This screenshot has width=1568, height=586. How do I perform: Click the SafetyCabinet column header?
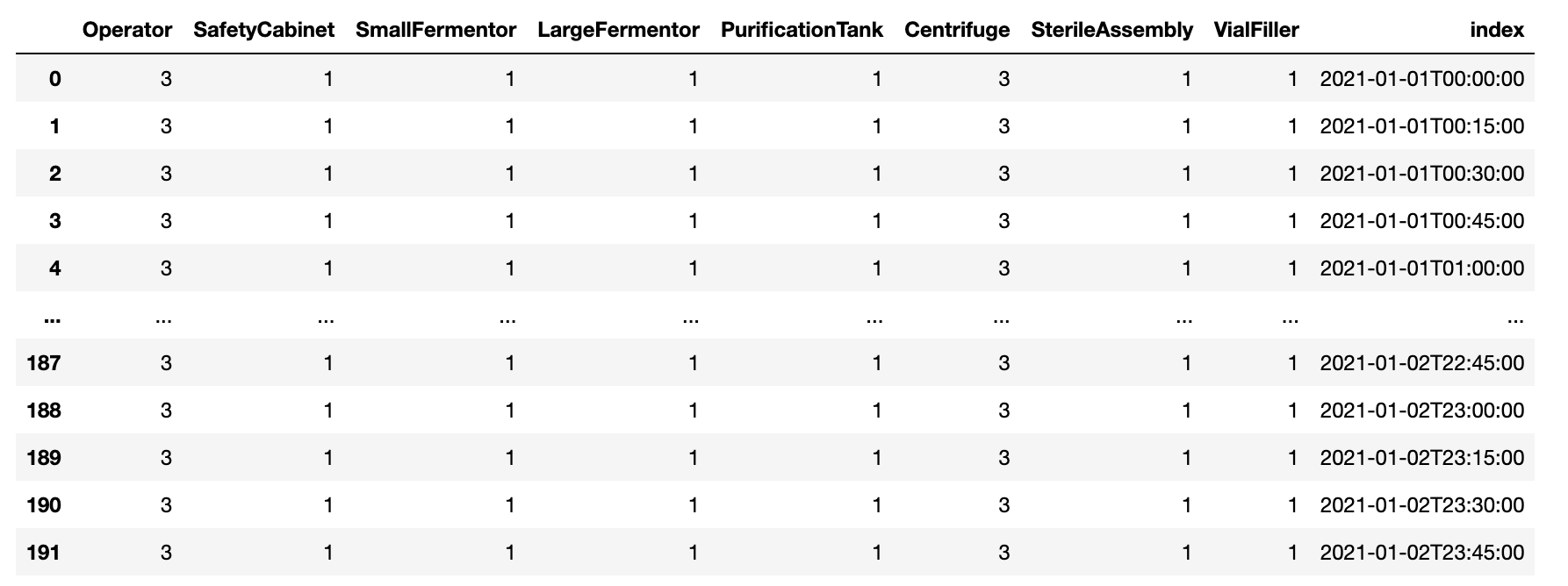click(x=263, y=30)
